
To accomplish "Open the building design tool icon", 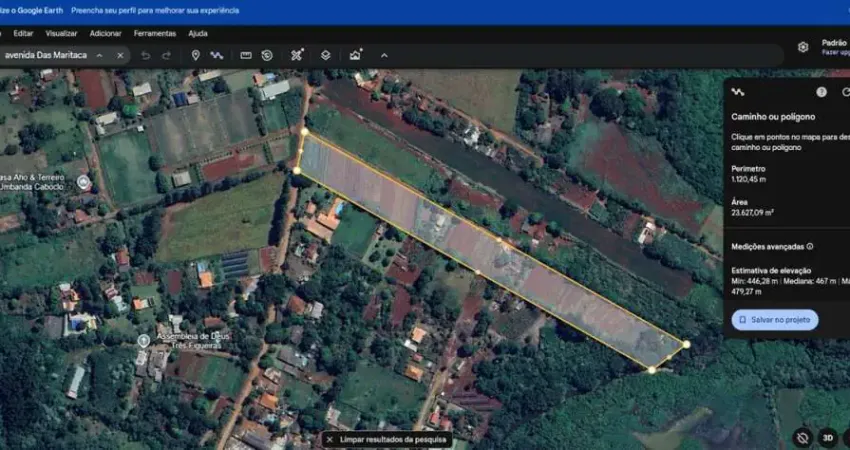I will point(356,55).
